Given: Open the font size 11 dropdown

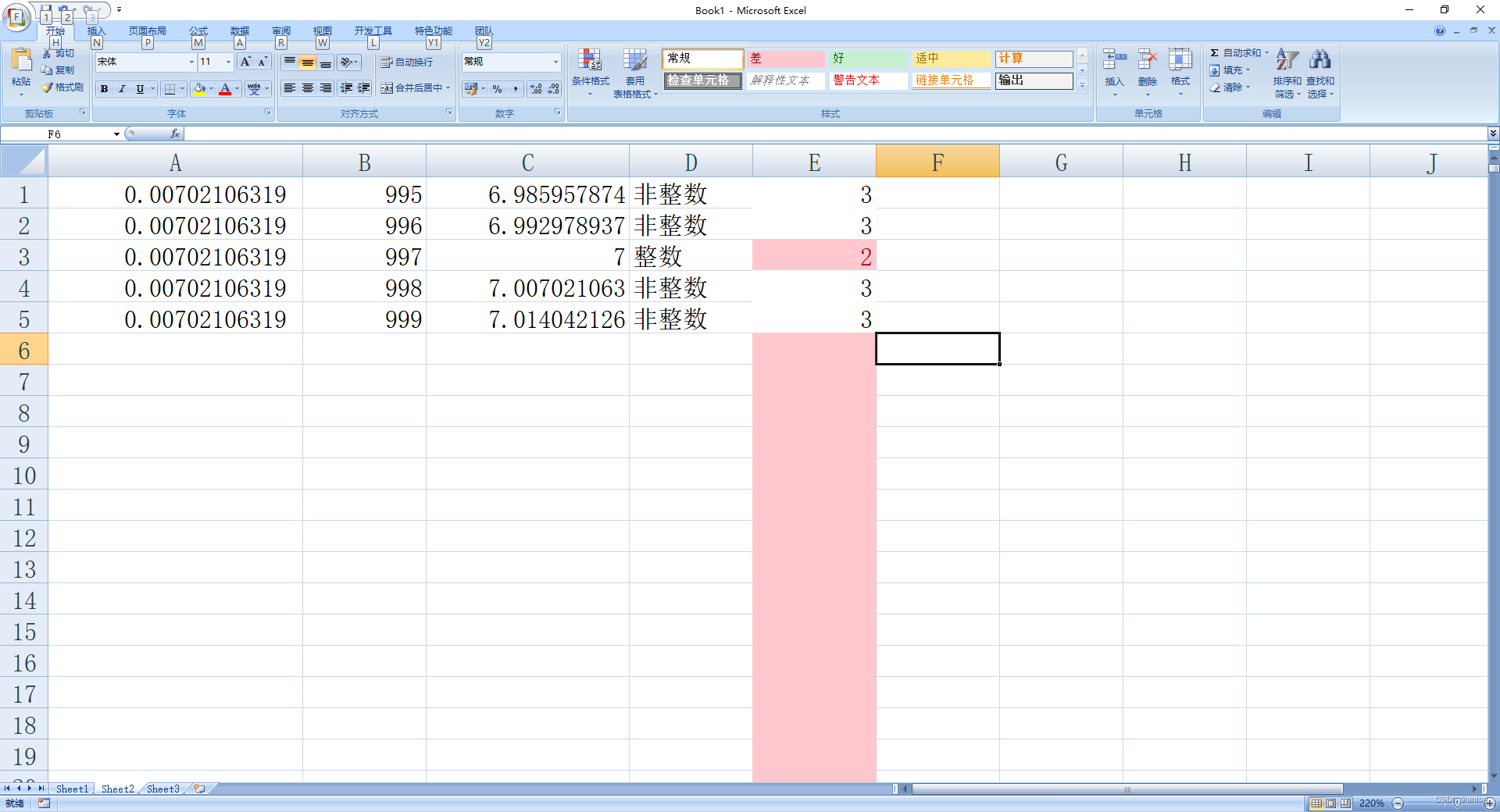Looking at the screenshot, I should click(228, 62).
